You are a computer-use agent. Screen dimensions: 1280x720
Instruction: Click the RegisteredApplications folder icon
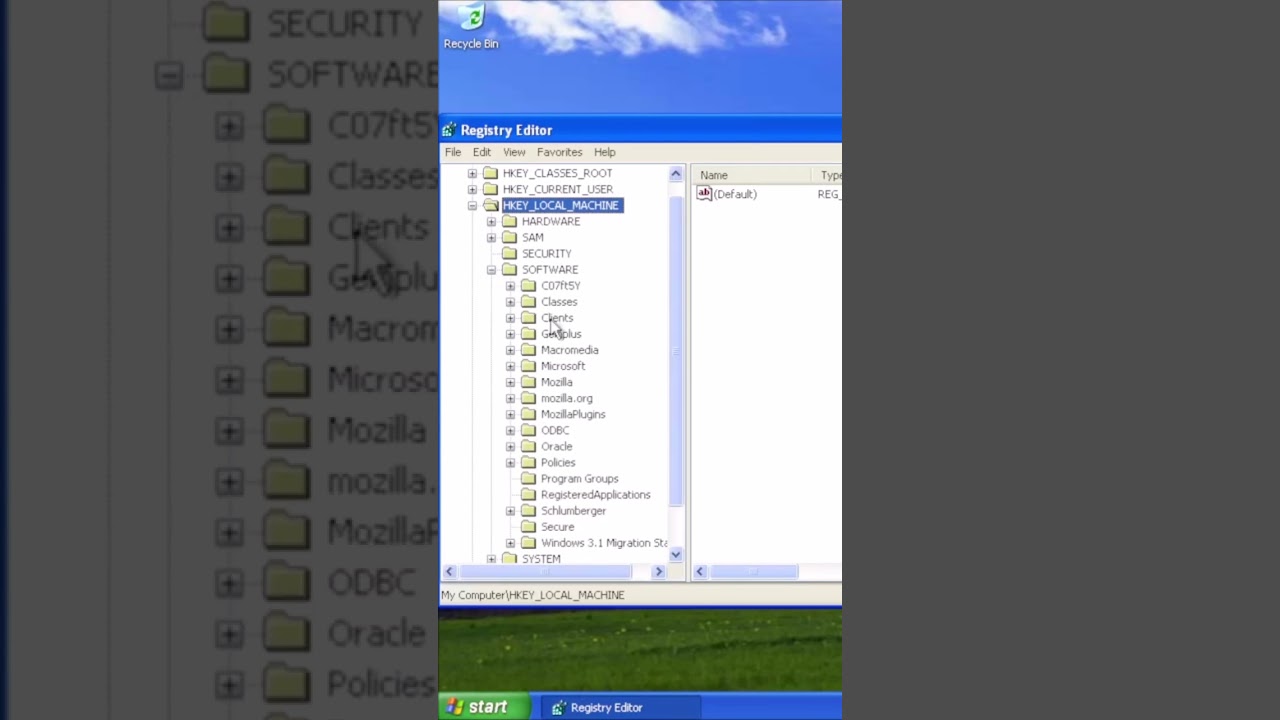(528, 494)
